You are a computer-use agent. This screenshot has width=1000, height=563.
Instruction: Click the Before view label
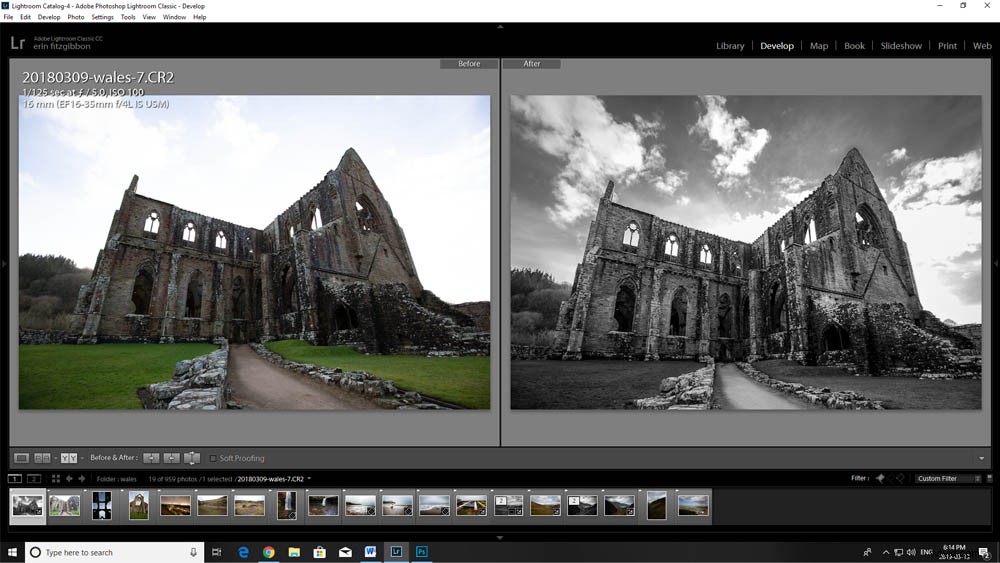point(469,64)
